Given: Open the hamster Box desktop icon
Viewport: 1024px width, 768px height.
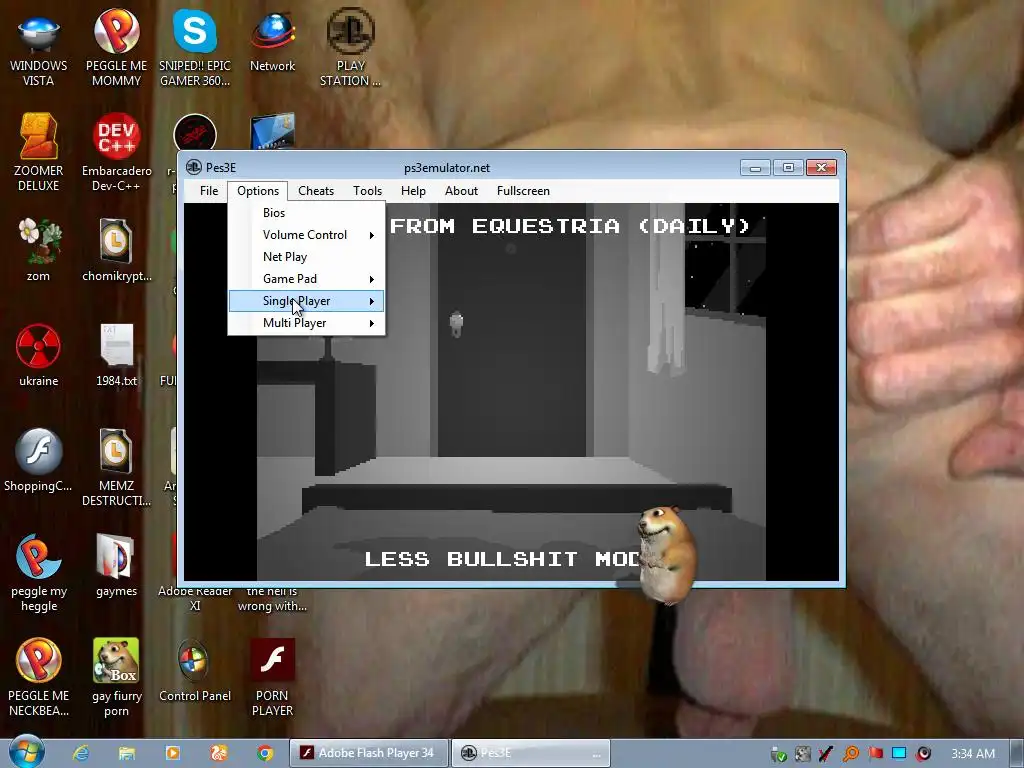Looking at the screenshot, I should click(116, 679).
